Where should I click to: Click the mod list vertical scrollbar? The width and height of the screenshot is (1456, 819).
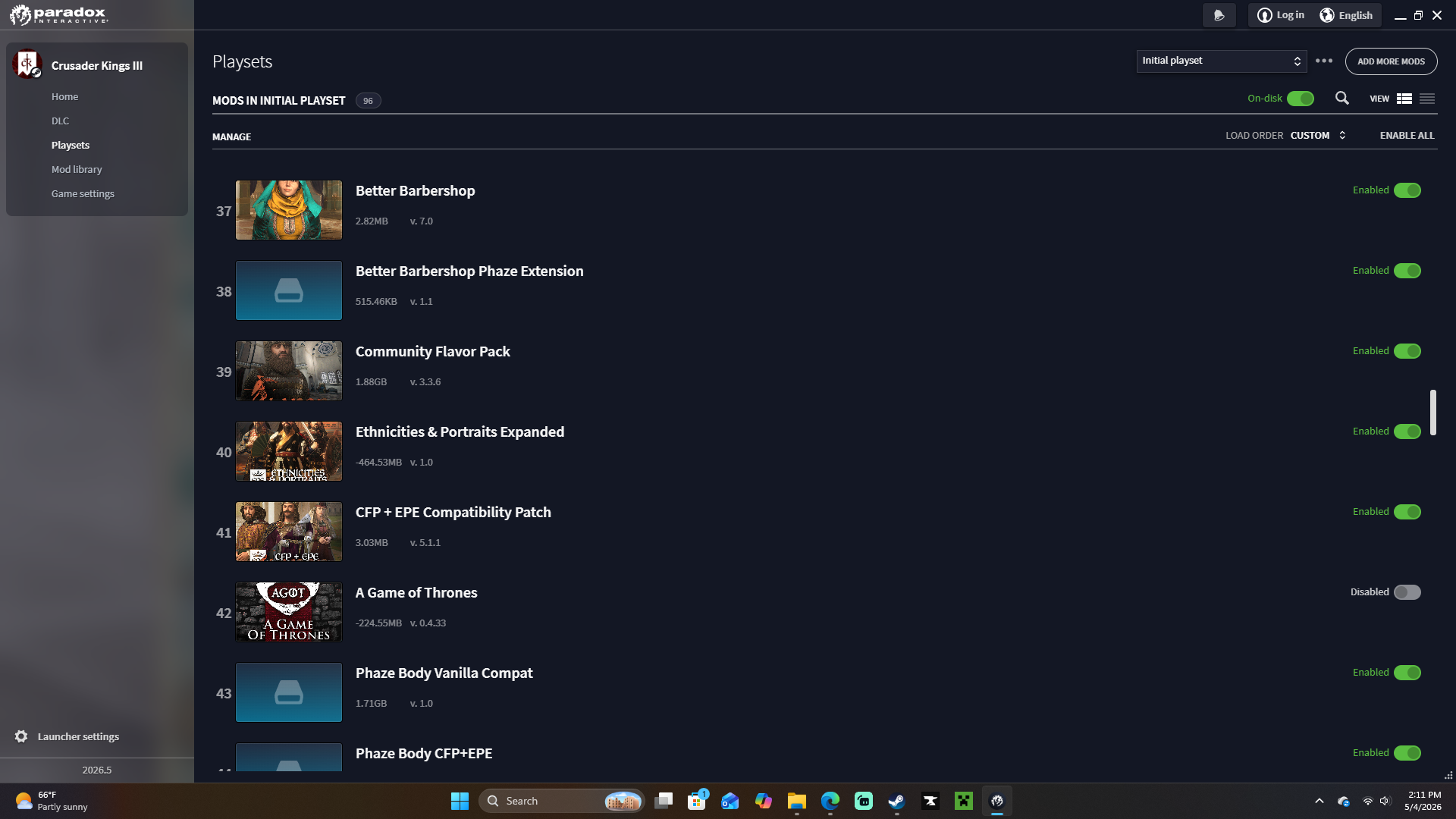coord(1432,413)
